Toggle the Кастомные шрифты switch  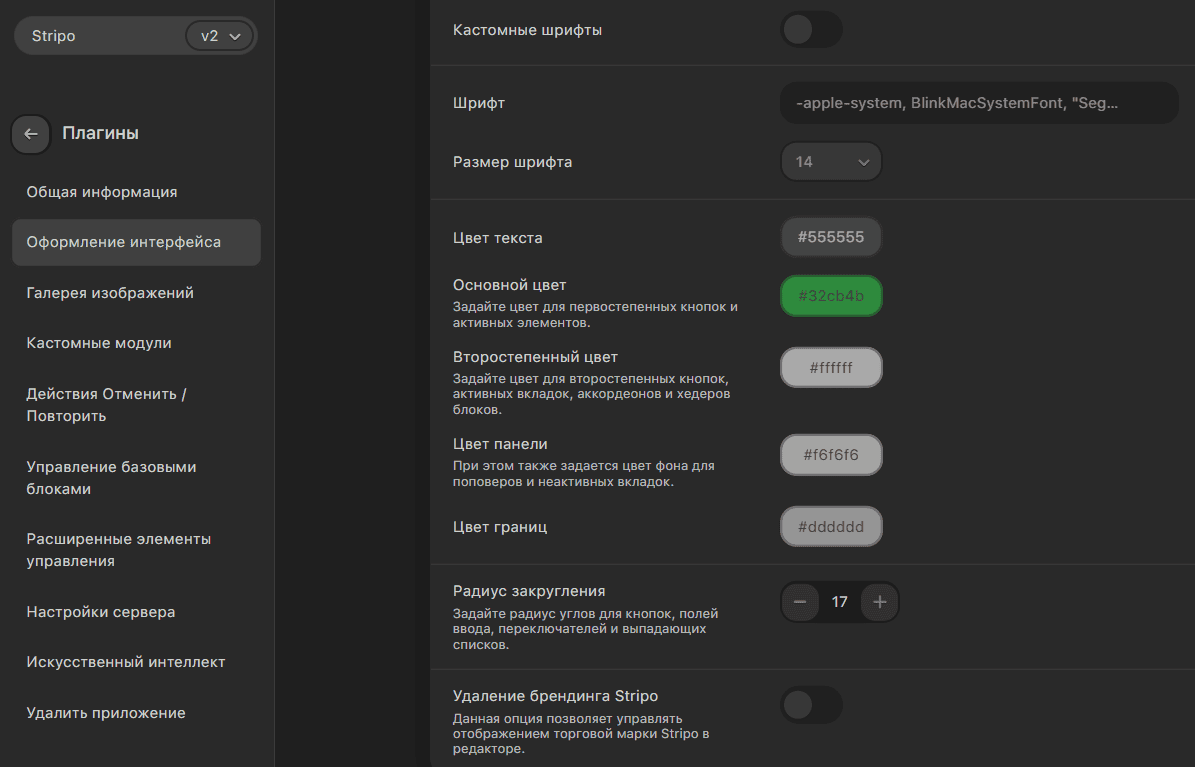tap(811, 30)
